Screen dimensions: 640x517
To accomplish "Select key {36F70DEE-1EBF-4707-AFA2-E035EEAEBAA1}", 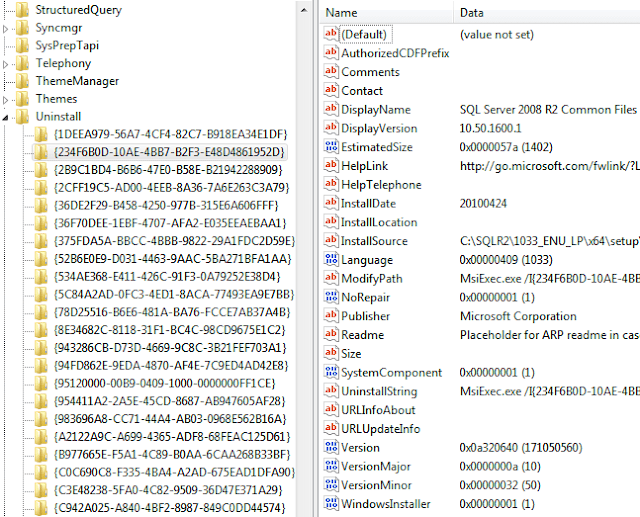I will [170, 223].
